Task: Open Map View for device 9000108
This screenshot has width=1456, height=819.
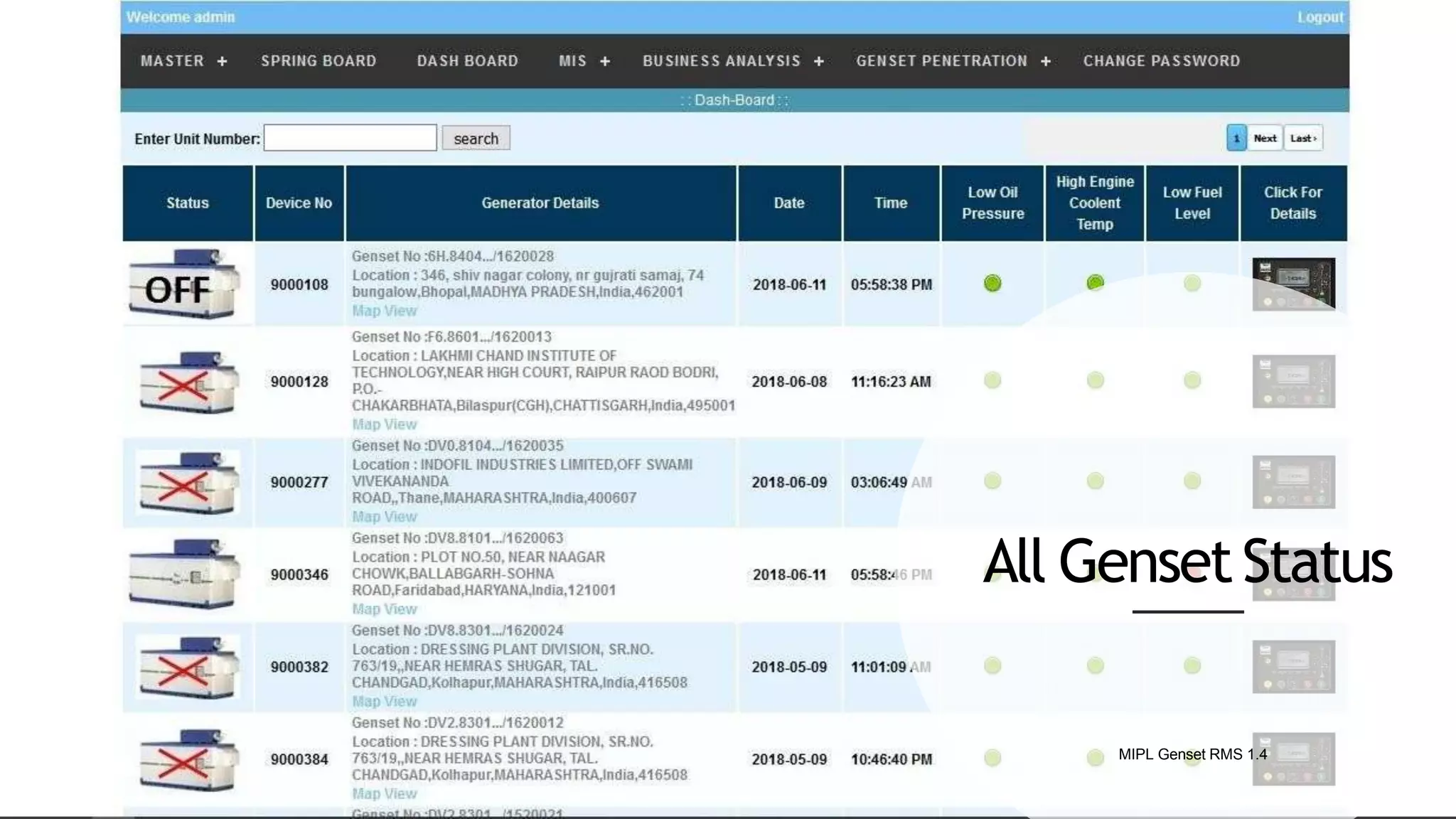Action: coord(385,311)
